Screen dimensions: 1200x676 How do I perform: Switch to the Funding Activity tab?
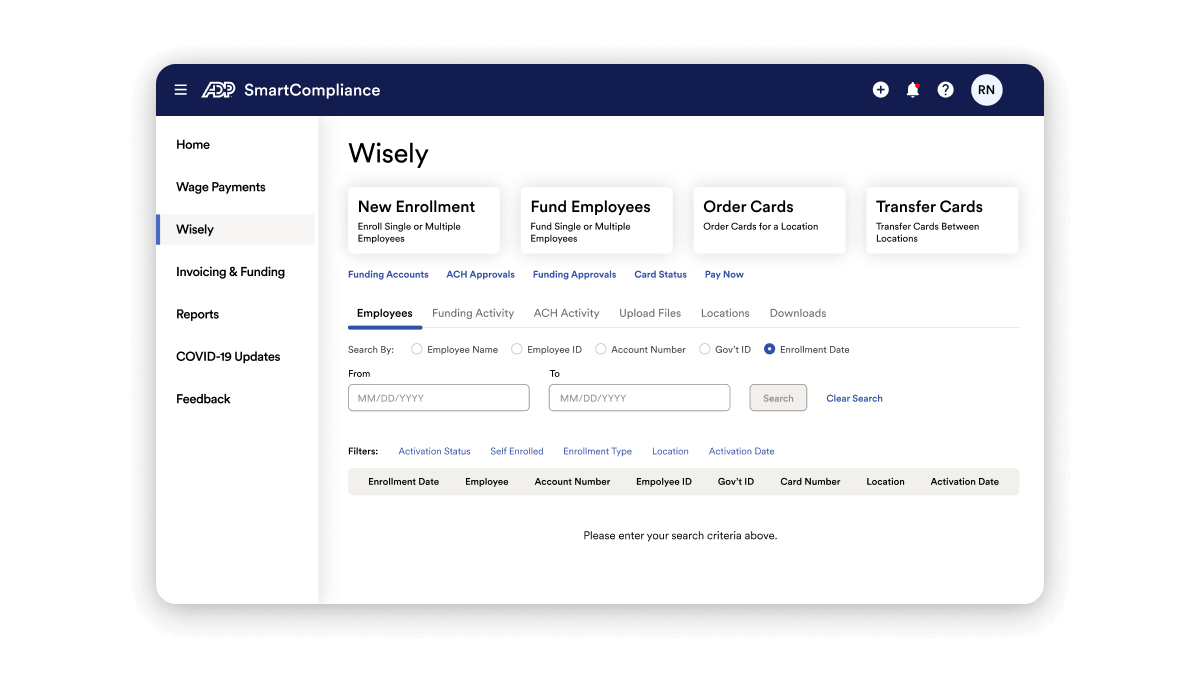tap(473, 313)
